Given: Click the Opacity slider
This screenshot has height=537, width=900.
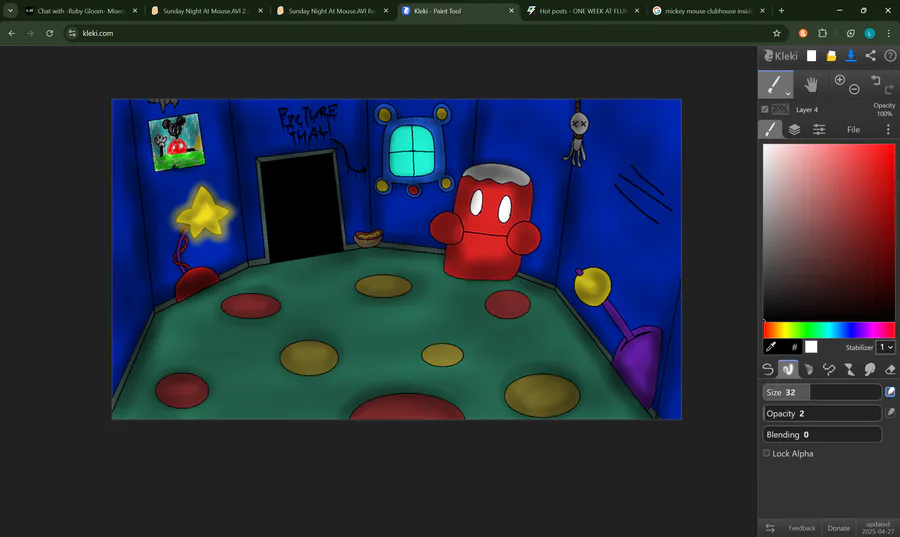Looking at the screenshot, I should click(x=822, y=413).
